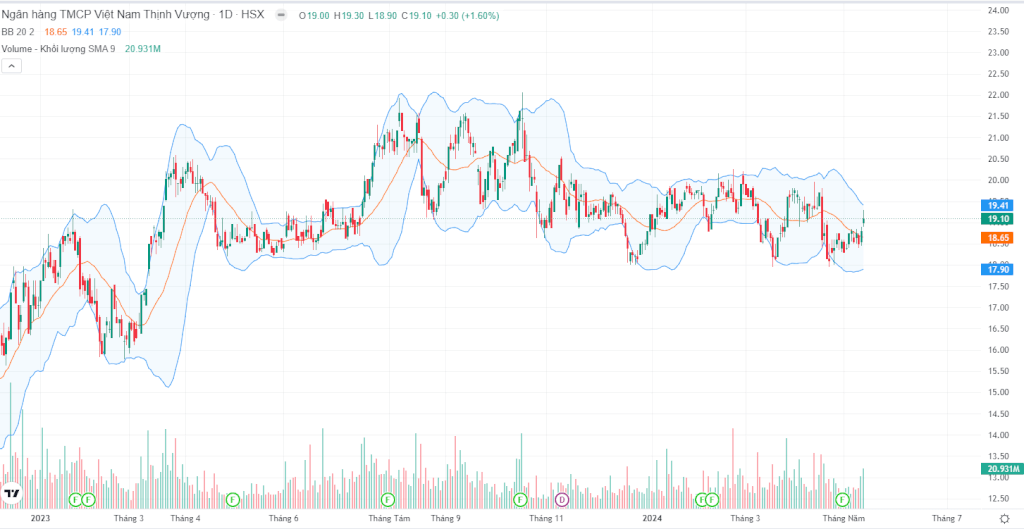
Task: Click the 14.00 price axis label
Action: [997, 435]
